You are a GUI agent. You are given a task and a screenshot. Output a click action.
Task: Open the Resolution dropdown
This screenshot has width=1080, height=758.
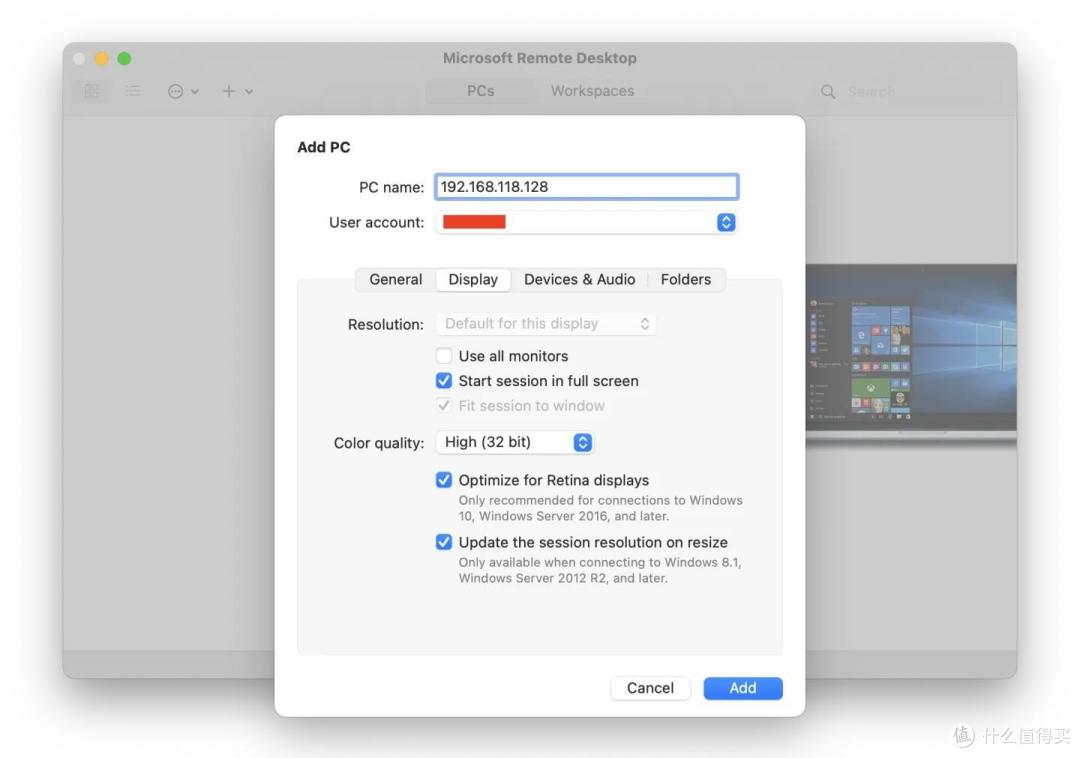[546, 324]
